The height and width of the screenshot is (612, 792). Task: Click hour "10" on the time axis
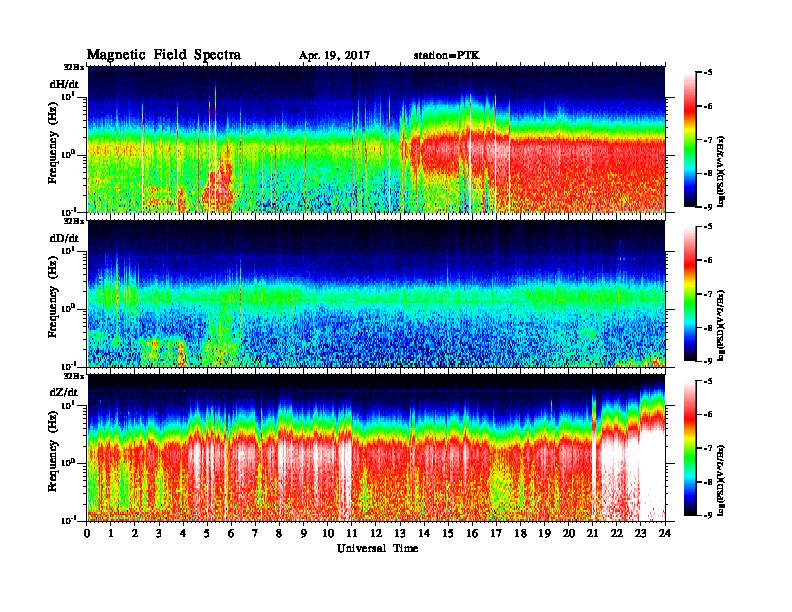pyautogui.click(x=328, y=534)
